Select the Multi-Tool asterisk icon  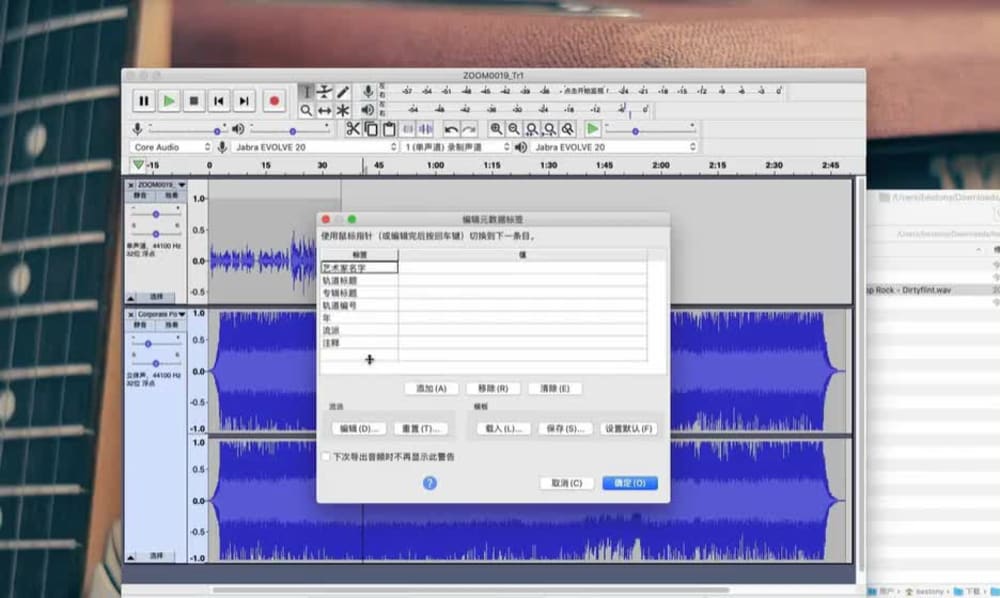[x=343, y=110]
